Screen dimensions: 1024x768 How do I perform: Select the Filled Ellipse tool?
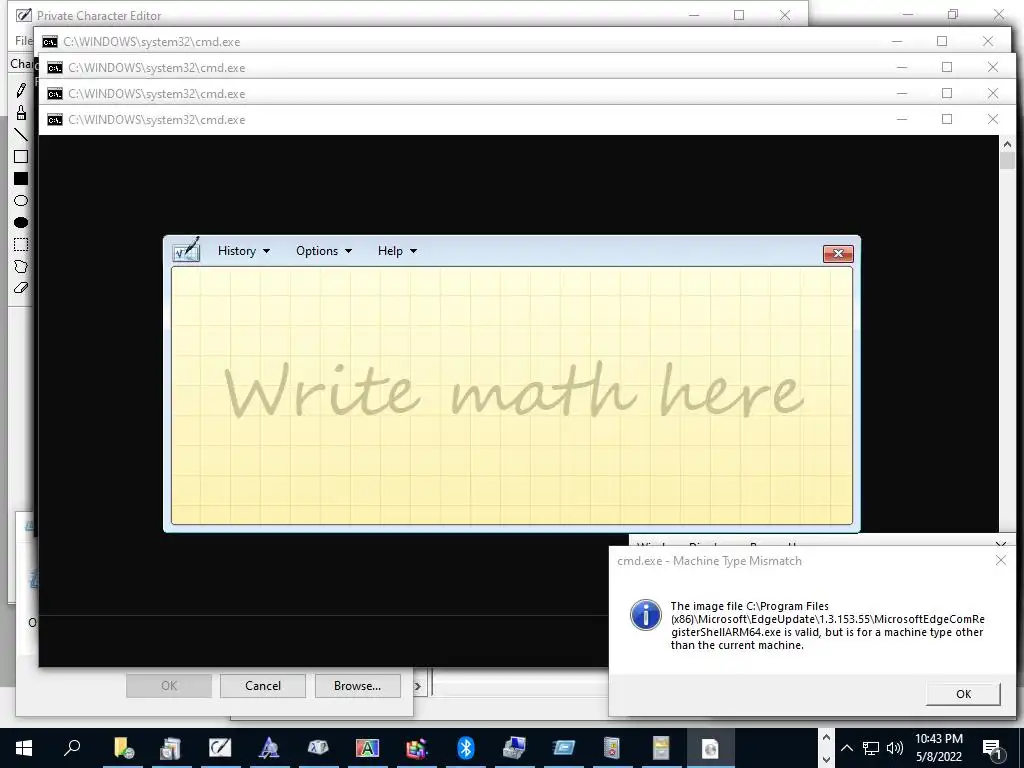[x=21, y=222]
